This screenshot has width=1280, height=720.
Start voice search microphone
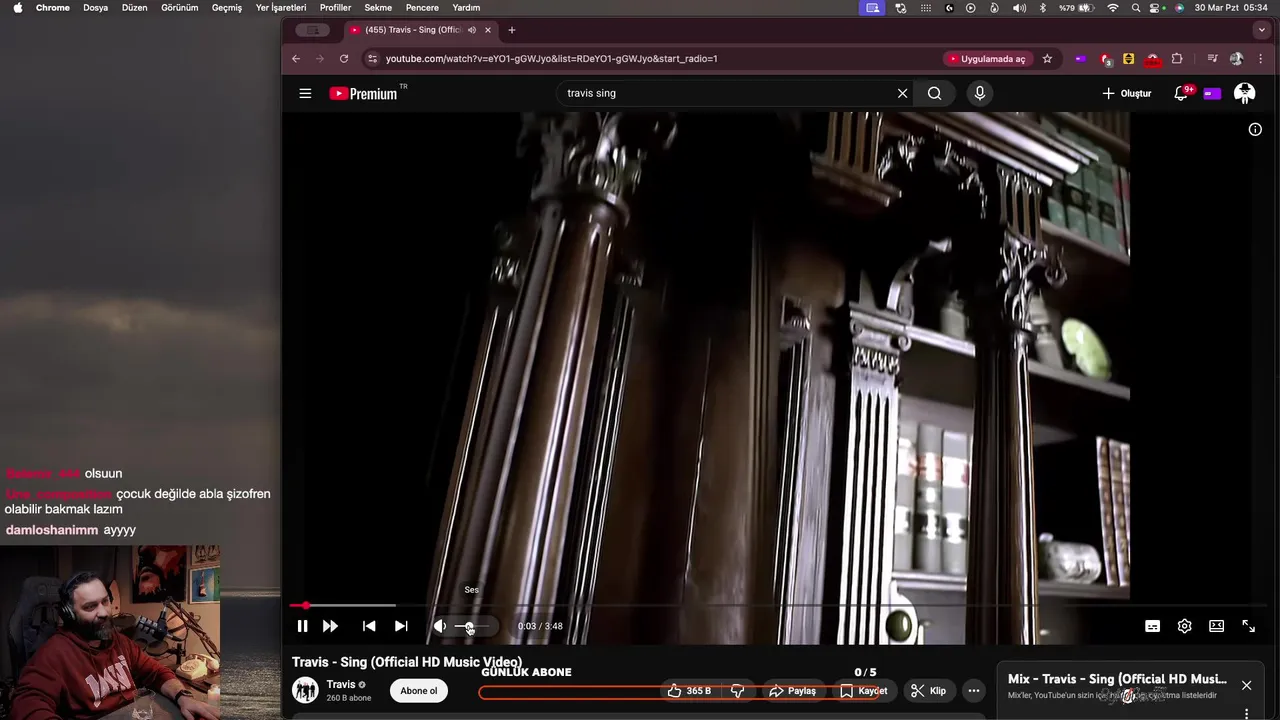coord(979,93)
